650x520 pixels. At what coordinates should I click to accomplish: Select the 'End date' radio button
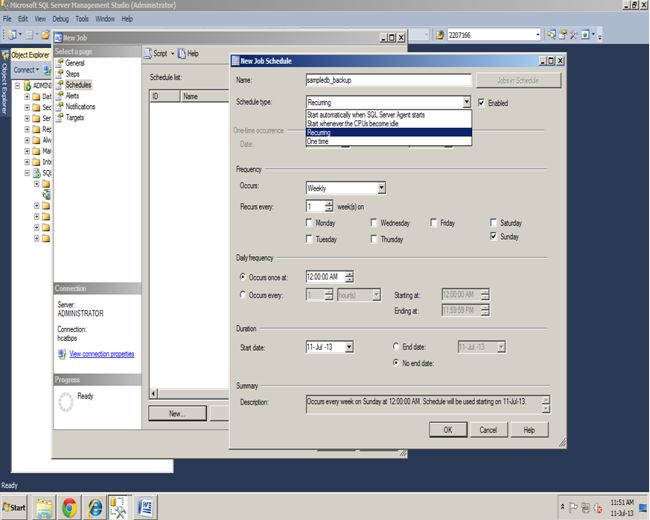coord(396,346)
